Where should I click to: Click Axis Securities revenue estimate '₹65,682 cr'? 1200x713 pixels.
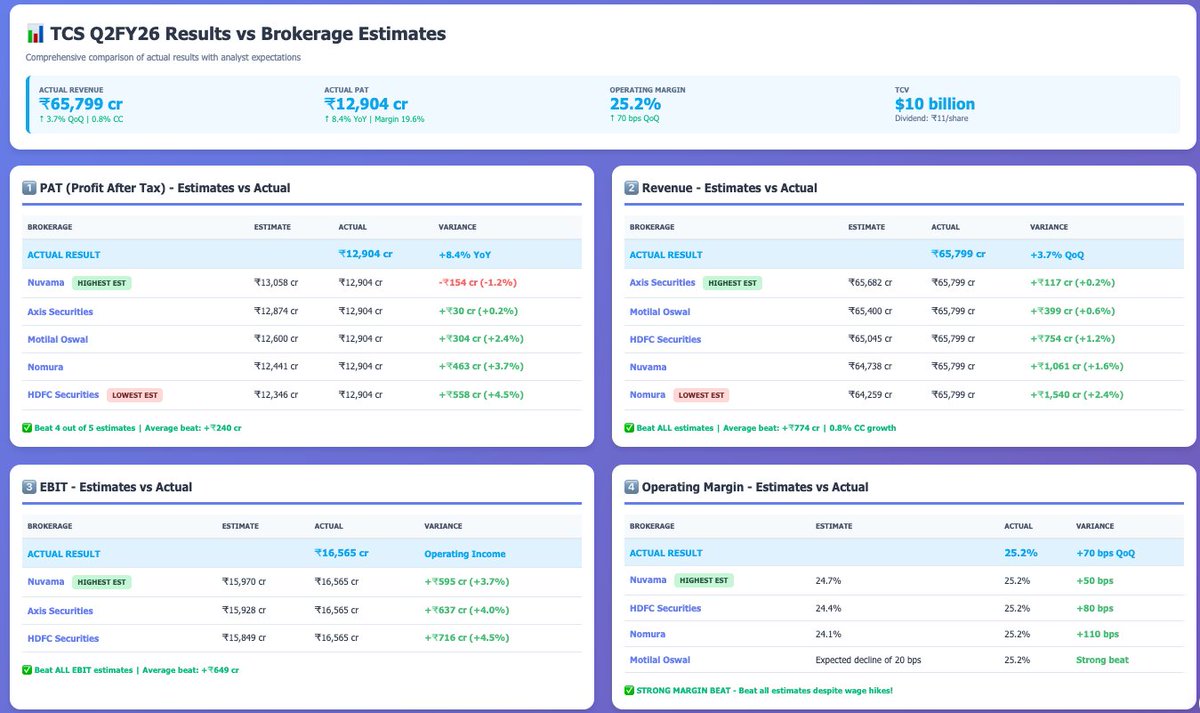coord(870,283)
